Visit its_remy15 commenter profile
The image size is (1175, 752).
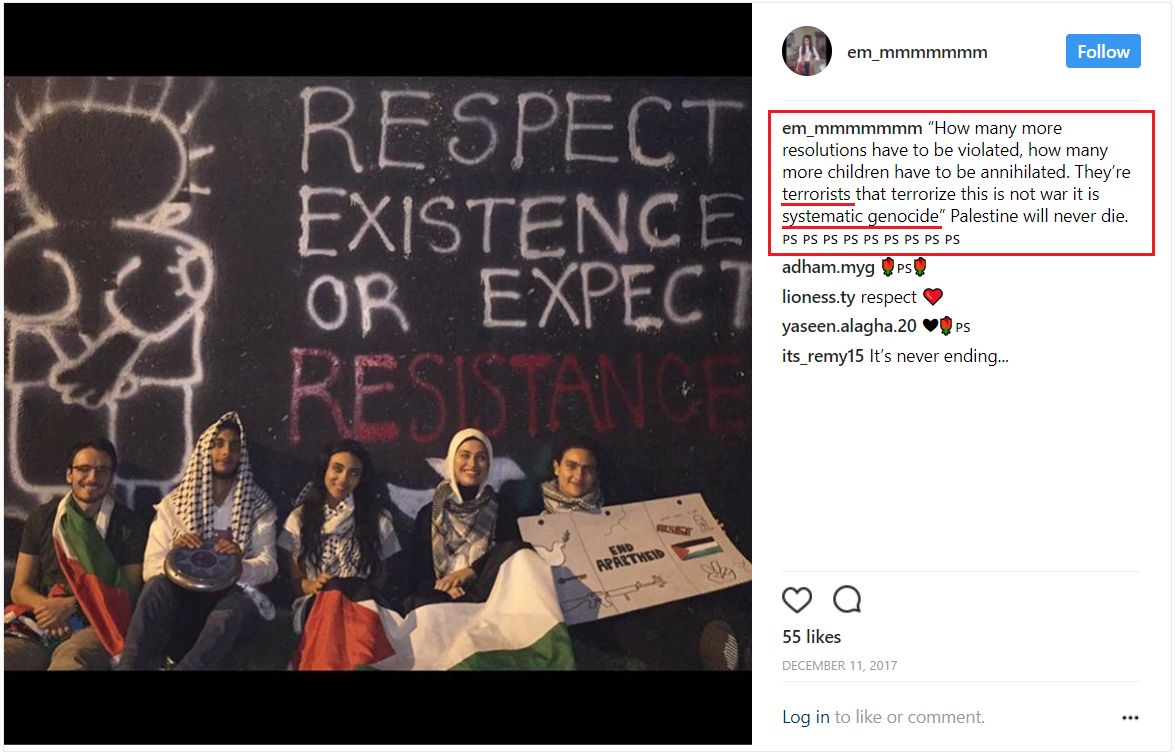click(823, 357)
